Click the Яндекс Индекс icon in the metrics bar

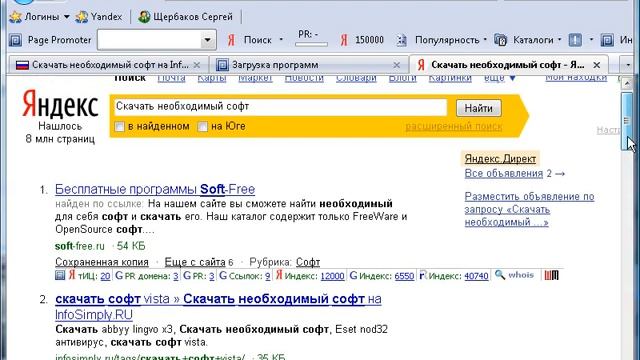point(279,276)
